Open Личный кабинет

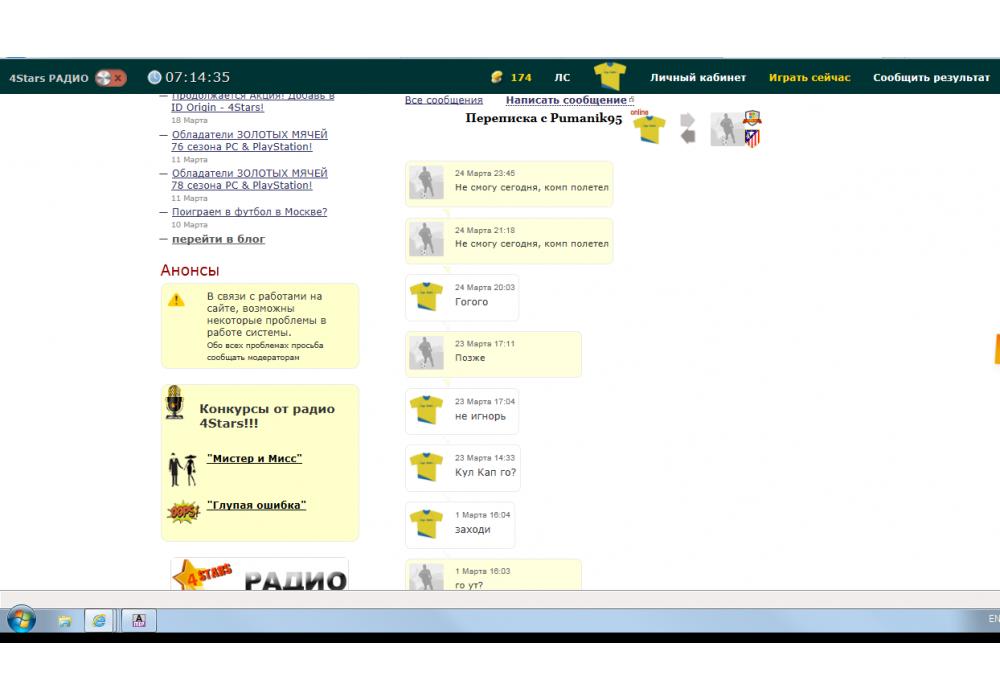coord(698,77)
